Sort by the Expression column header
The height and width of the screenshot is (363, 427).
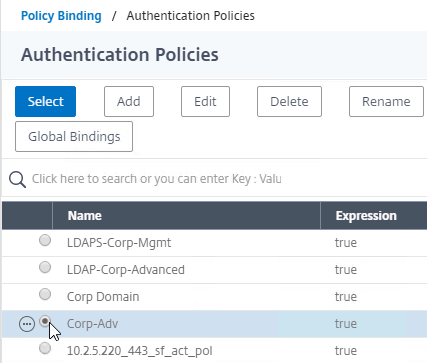(x=366, y=216)
